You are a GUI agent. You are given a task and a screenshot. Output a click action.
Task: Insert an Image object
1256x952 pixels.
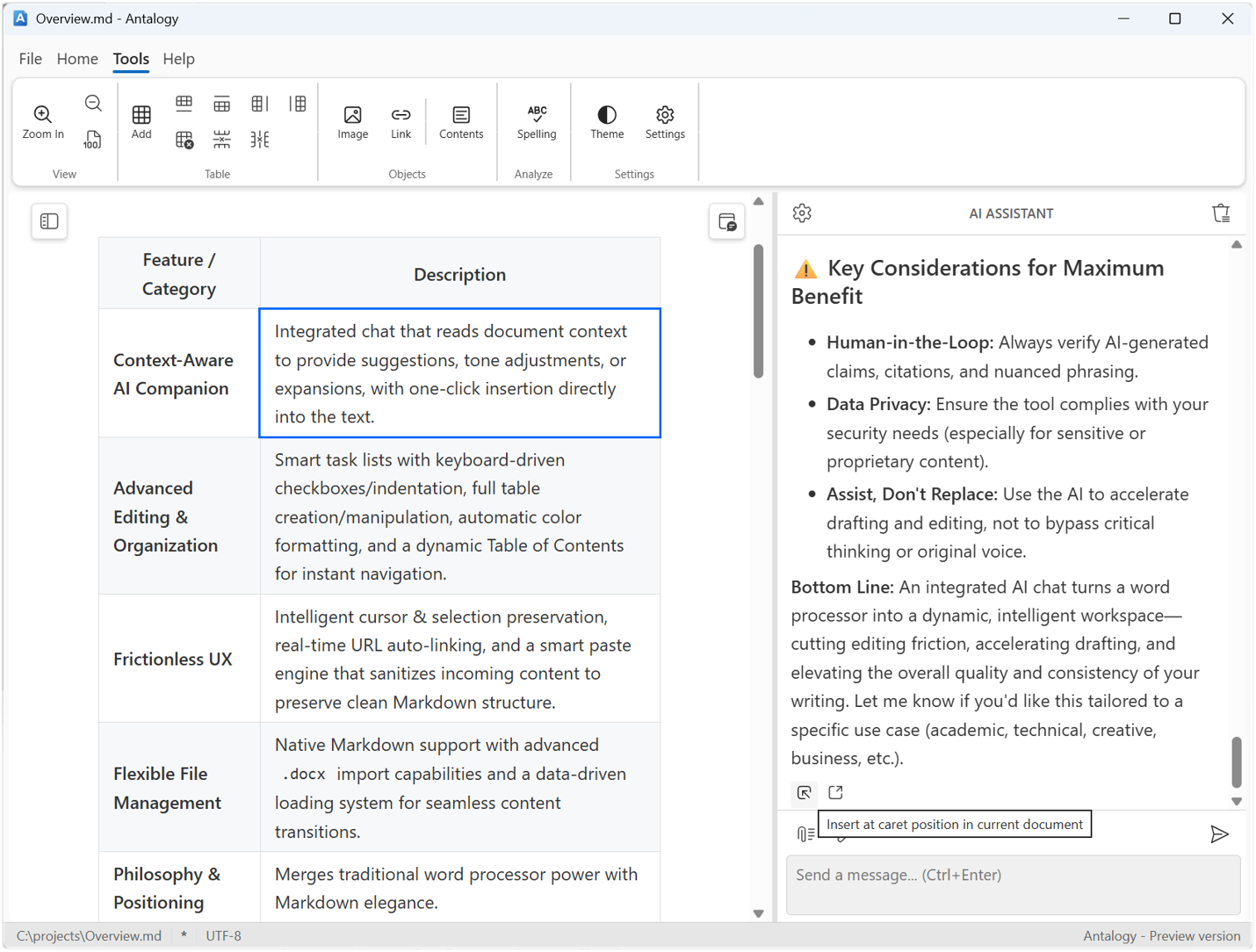353,122
